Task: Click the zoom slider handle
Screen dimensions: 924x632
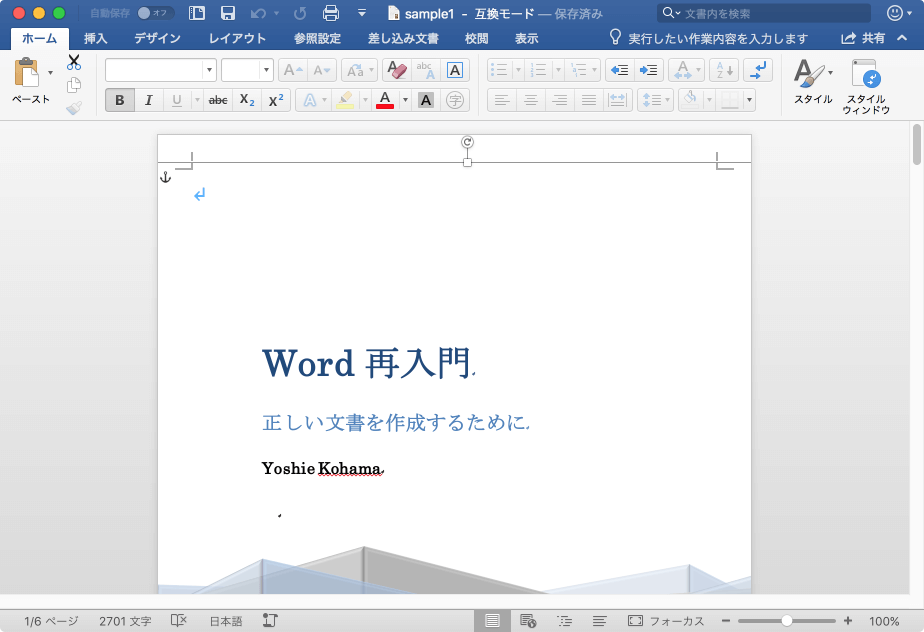Action: tap(787, 621)
